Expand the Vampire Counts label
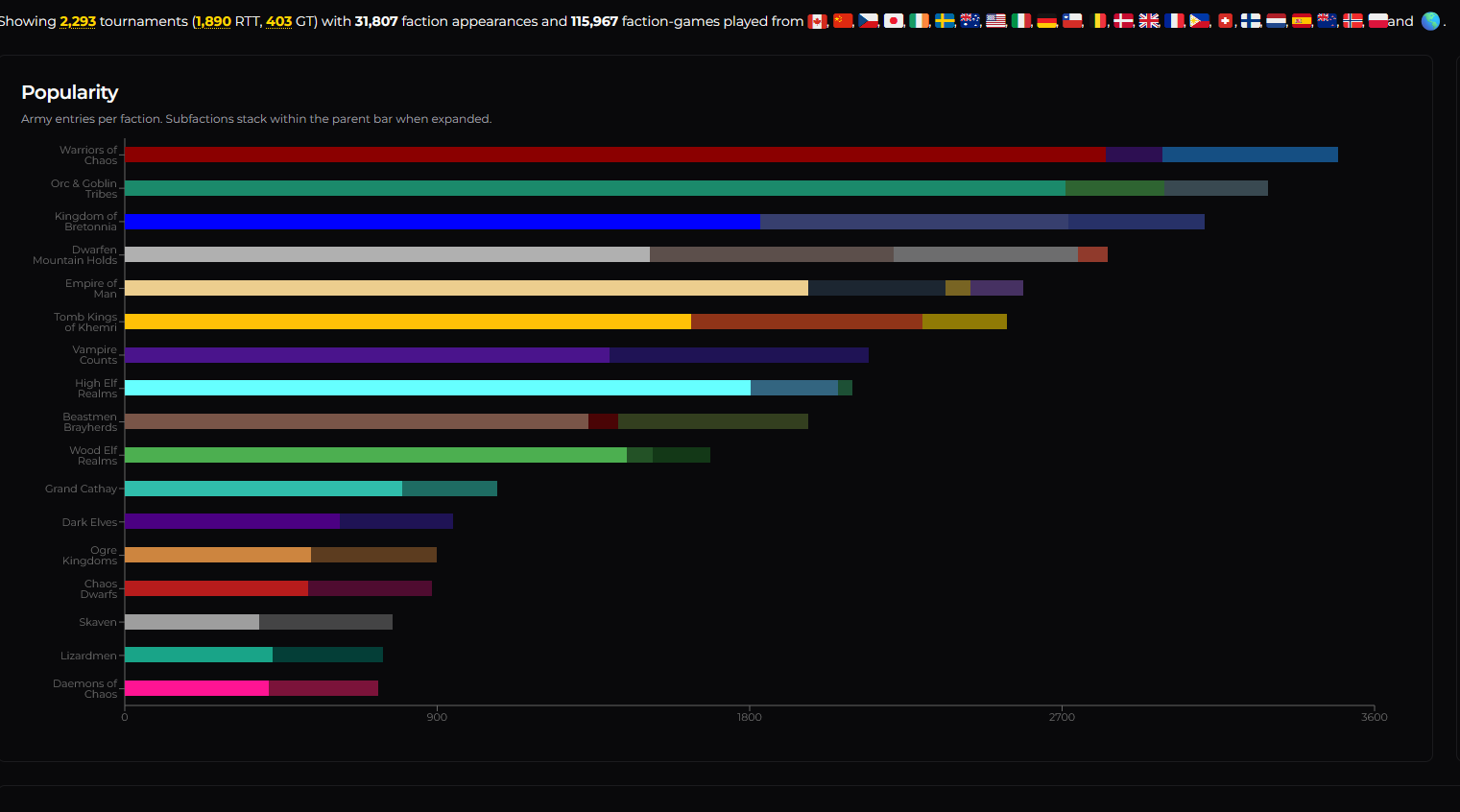1460x812 pixels. (95, 355)
